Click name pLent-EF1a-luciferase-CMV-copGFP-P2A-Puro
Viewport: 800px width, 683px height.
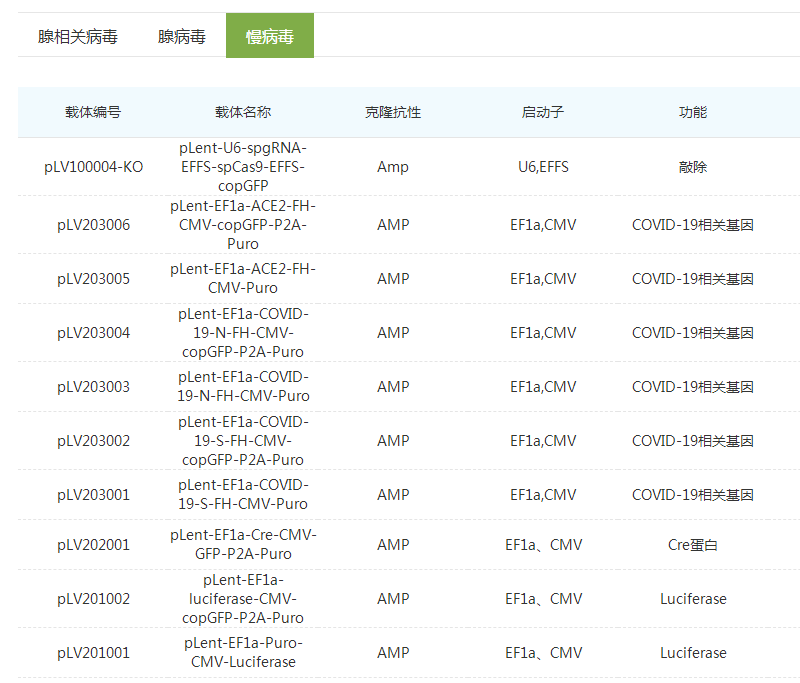(x=243, y=599)
